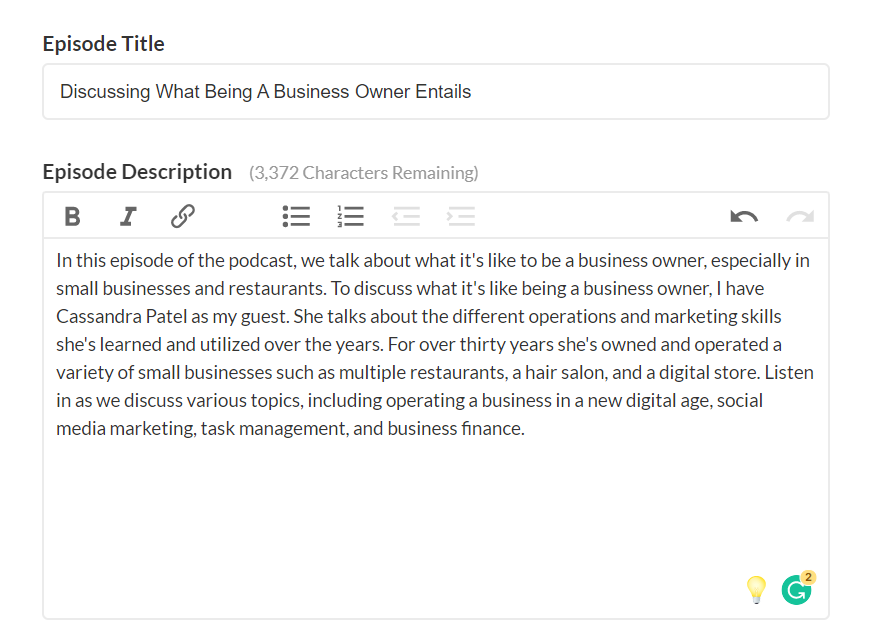The height and width of the screenshot is (642, 877).
Task: Click the yellow lightbulb suggestion icon
Action: 756,589
